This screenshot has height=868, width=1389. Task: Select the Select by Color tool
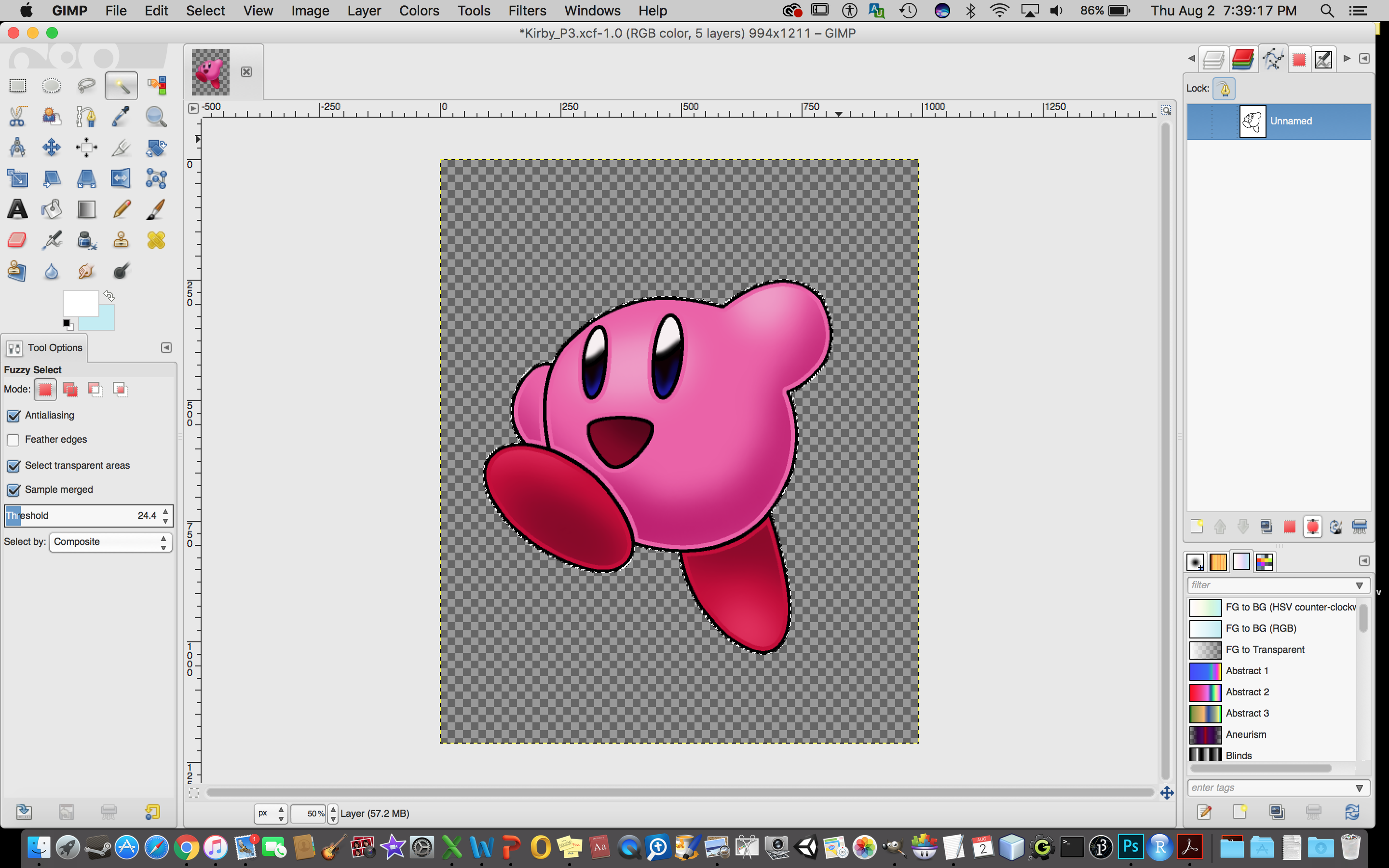pyautogui.click(x=156, y=85)
